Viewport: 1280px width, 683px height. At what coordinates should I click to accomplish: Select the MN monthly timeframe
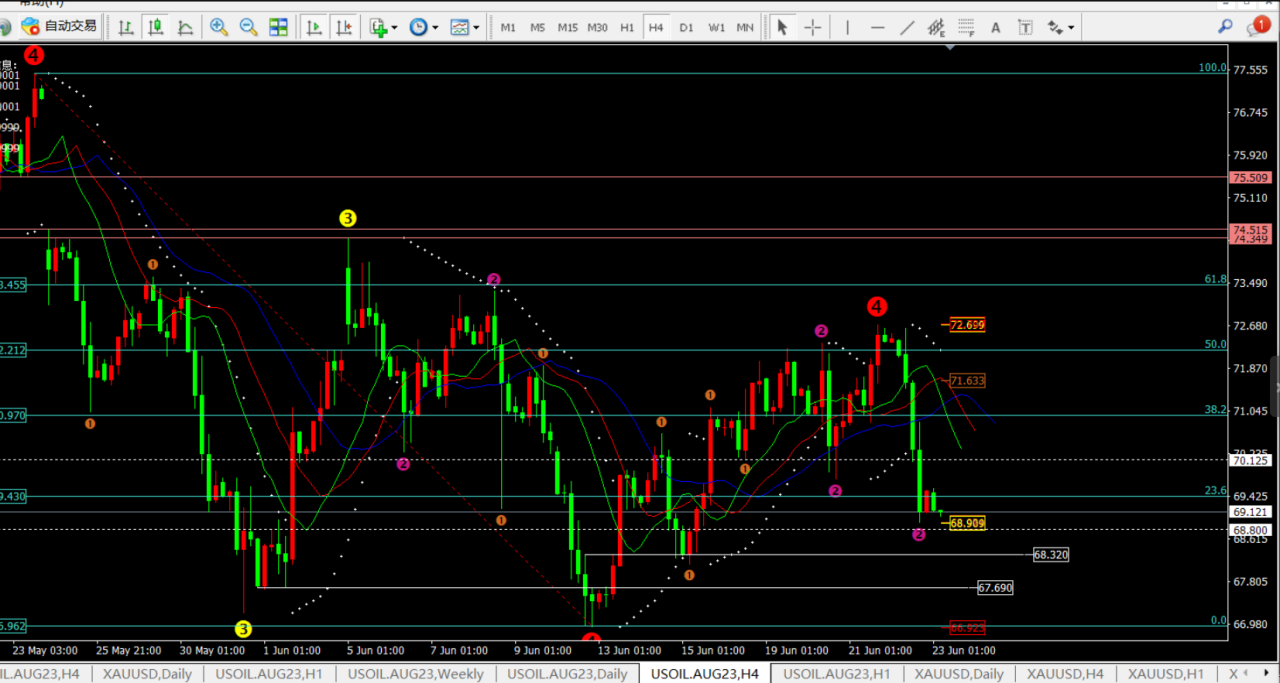(x=745, y=27)
